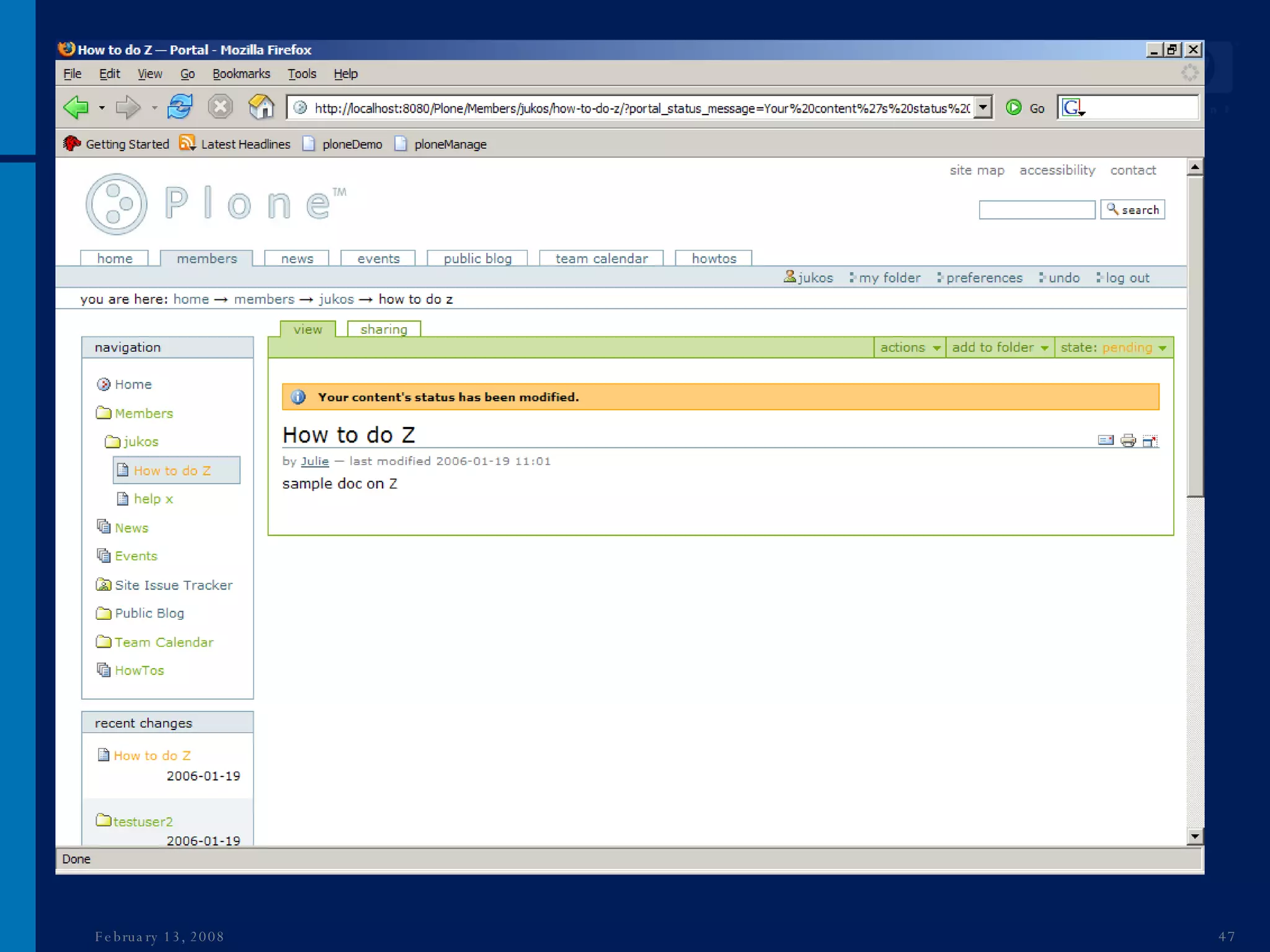Open the state: pending dropdown

click(1114, 348)
